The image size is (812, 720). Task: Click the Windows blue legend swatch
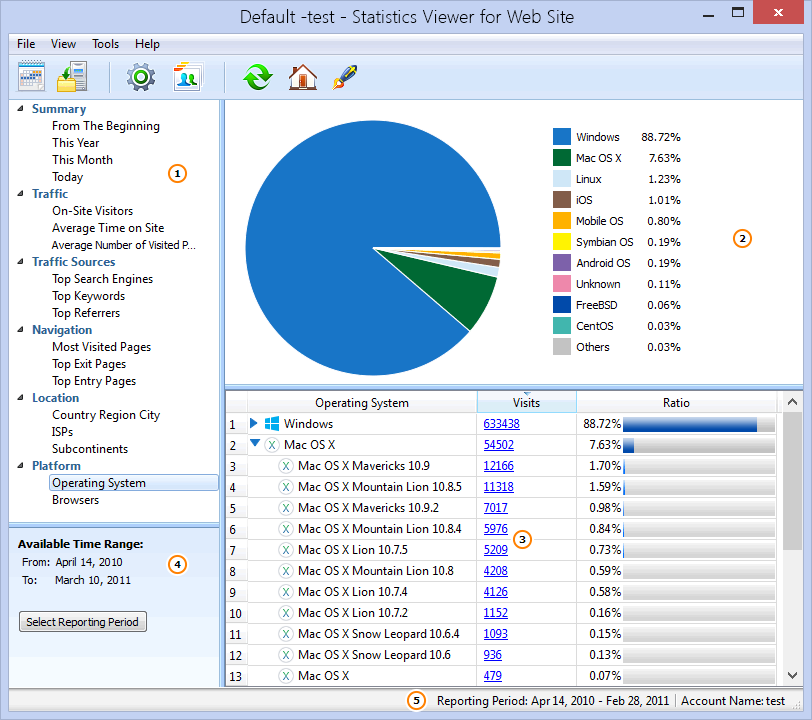[562, 137]
